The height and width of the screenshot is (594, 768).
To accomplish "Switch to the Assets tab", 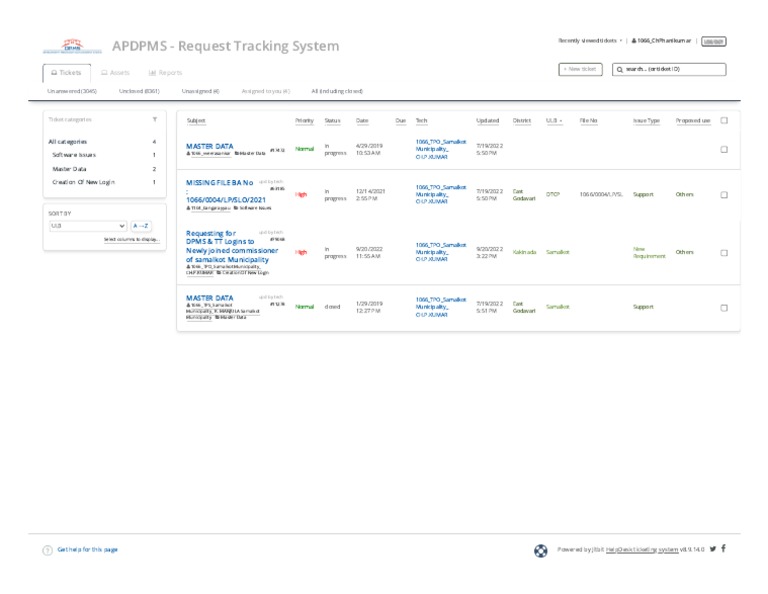I will click(x=115, y=73).
